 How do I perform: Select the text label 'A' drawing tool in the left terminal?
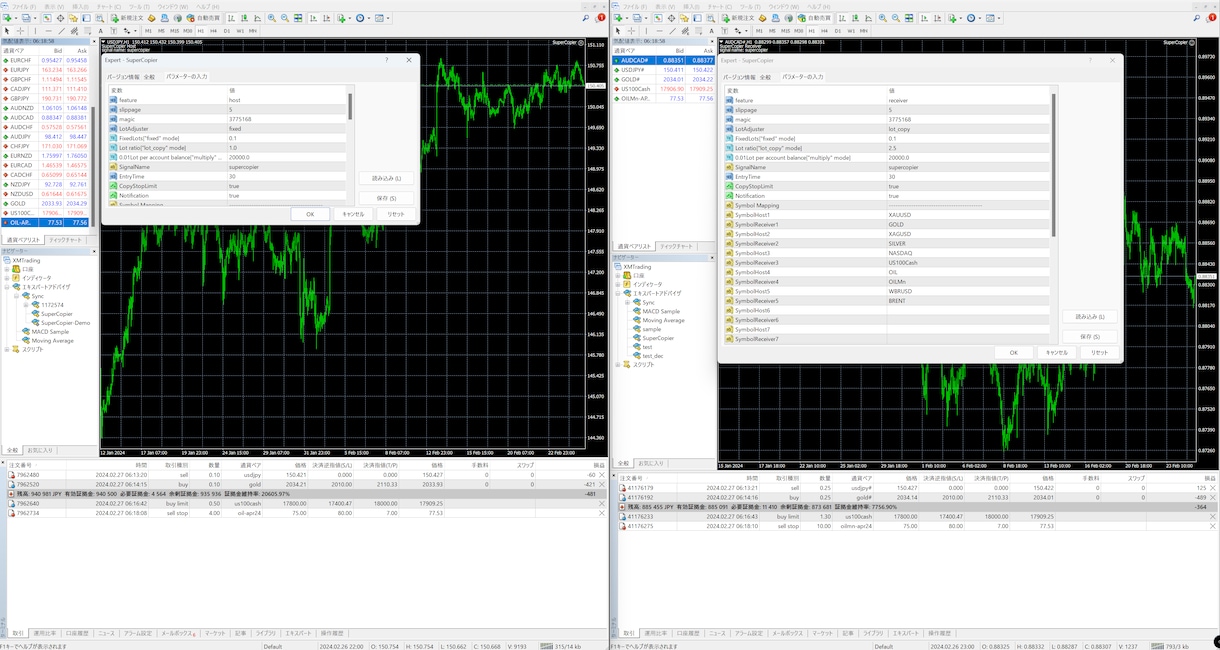pos(100,31)
